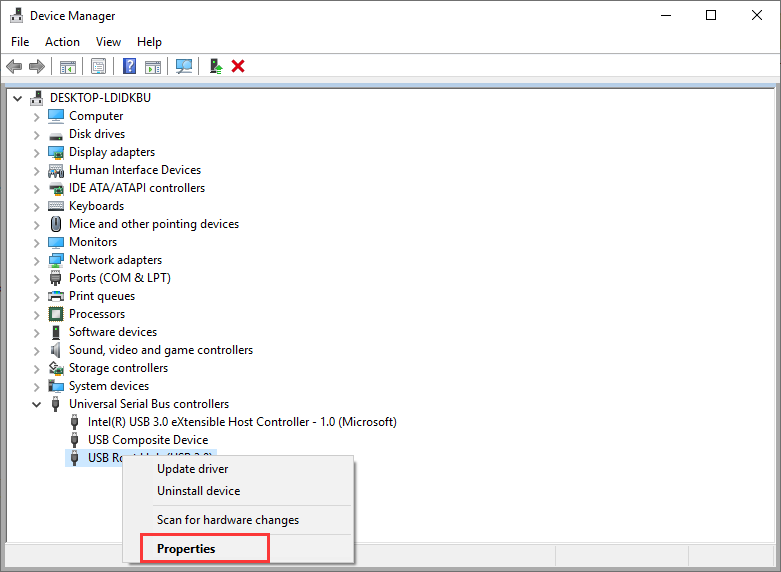Click the blue Help question mark icon
This screenshot has height=572, width=781.
tap(130, 66)
